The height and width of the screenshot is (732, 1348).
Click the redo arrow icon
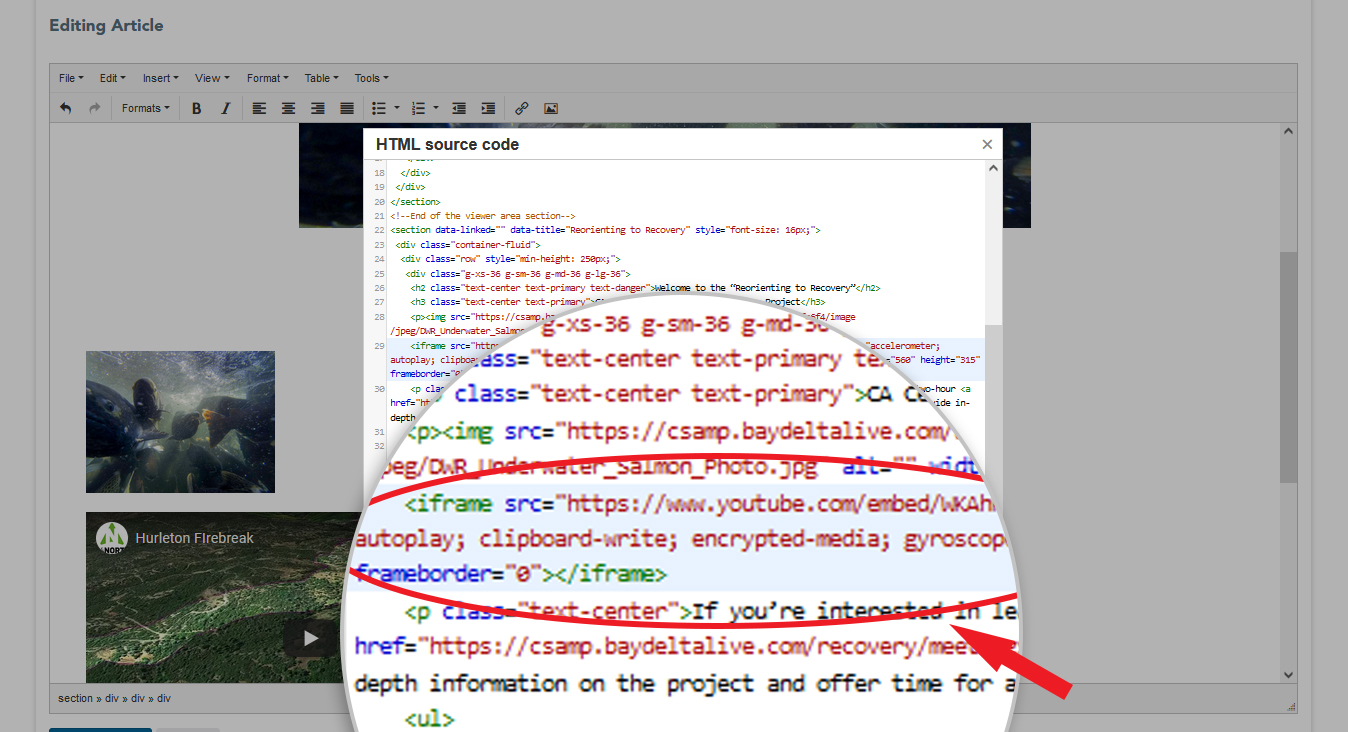(x=95, y=108)
